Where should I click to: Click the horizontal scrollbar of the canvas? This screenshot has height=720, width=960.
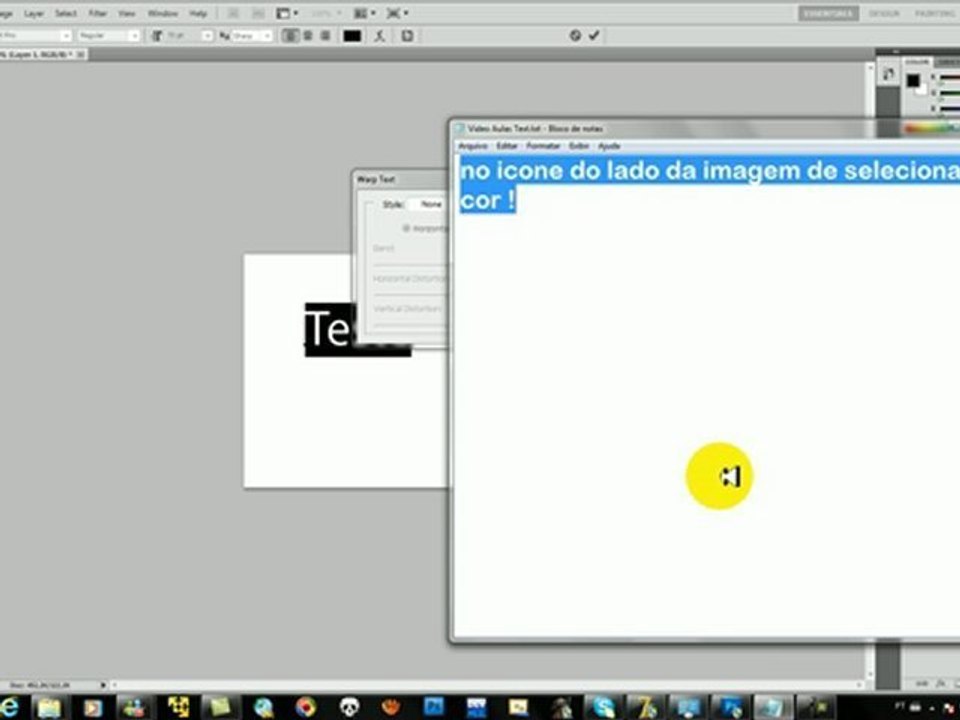point(490,685)
